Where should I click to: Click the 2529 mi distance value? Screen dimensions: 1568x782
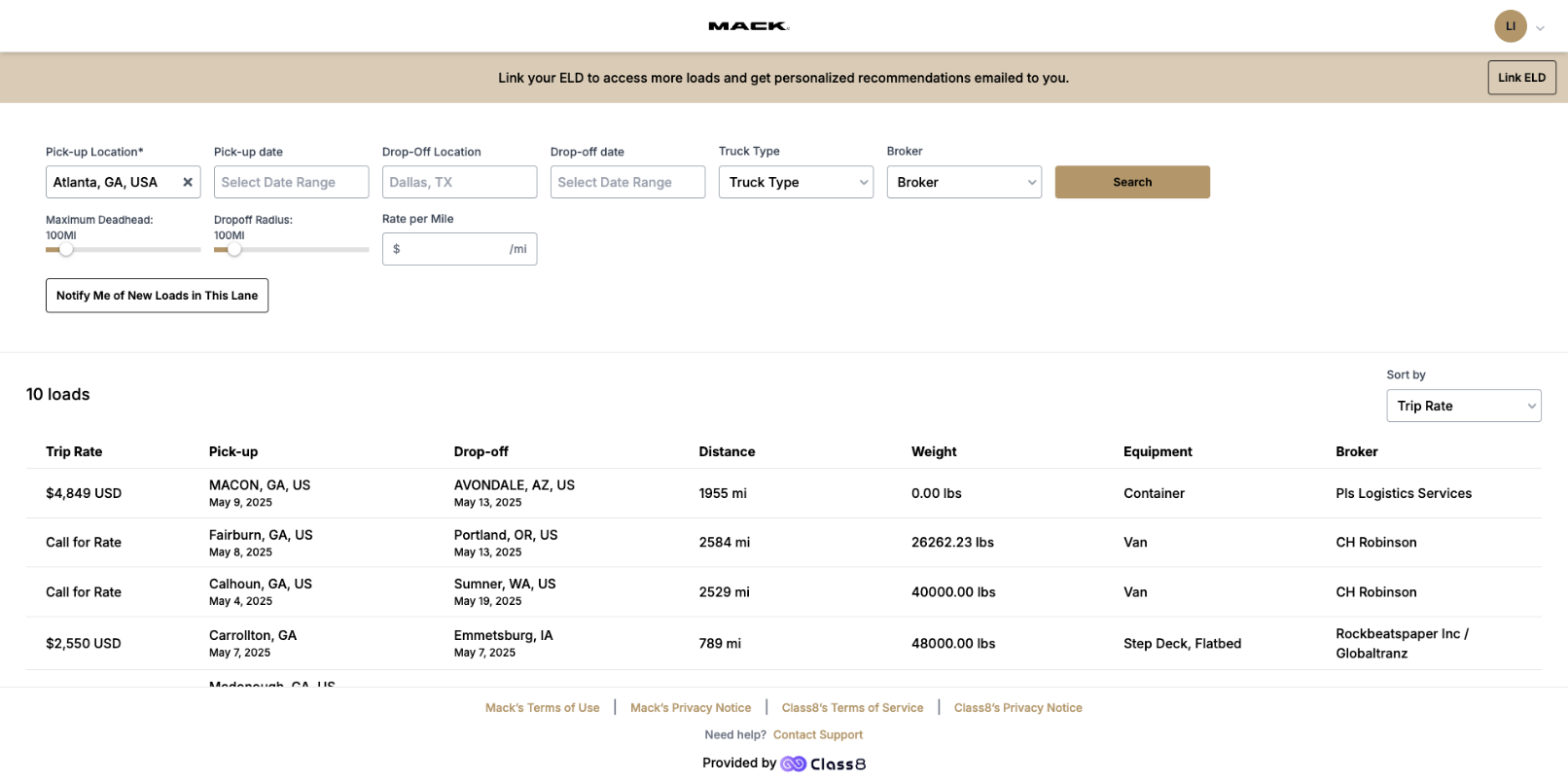pyautogui.click(x=724, y=592)
